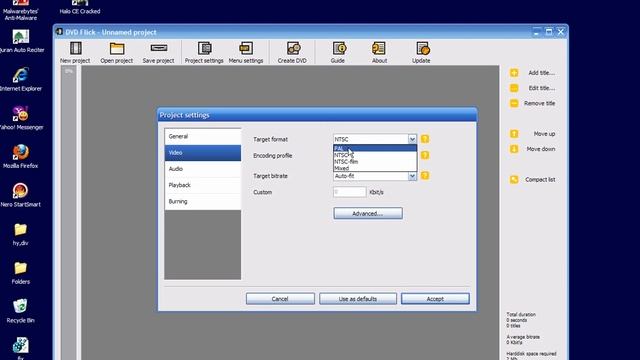
Task: Click the Advanced... button
Action: tap(368, 213)
